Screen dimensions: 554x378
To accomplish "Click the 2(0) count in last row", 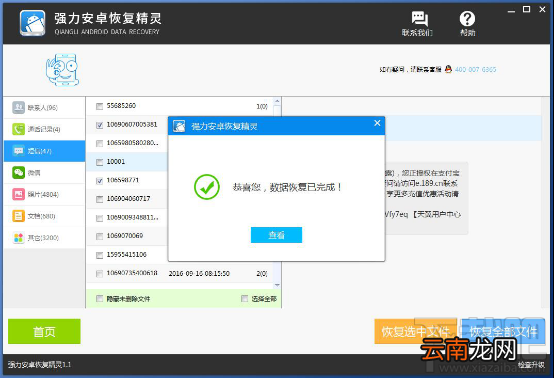I will [262, 273].
